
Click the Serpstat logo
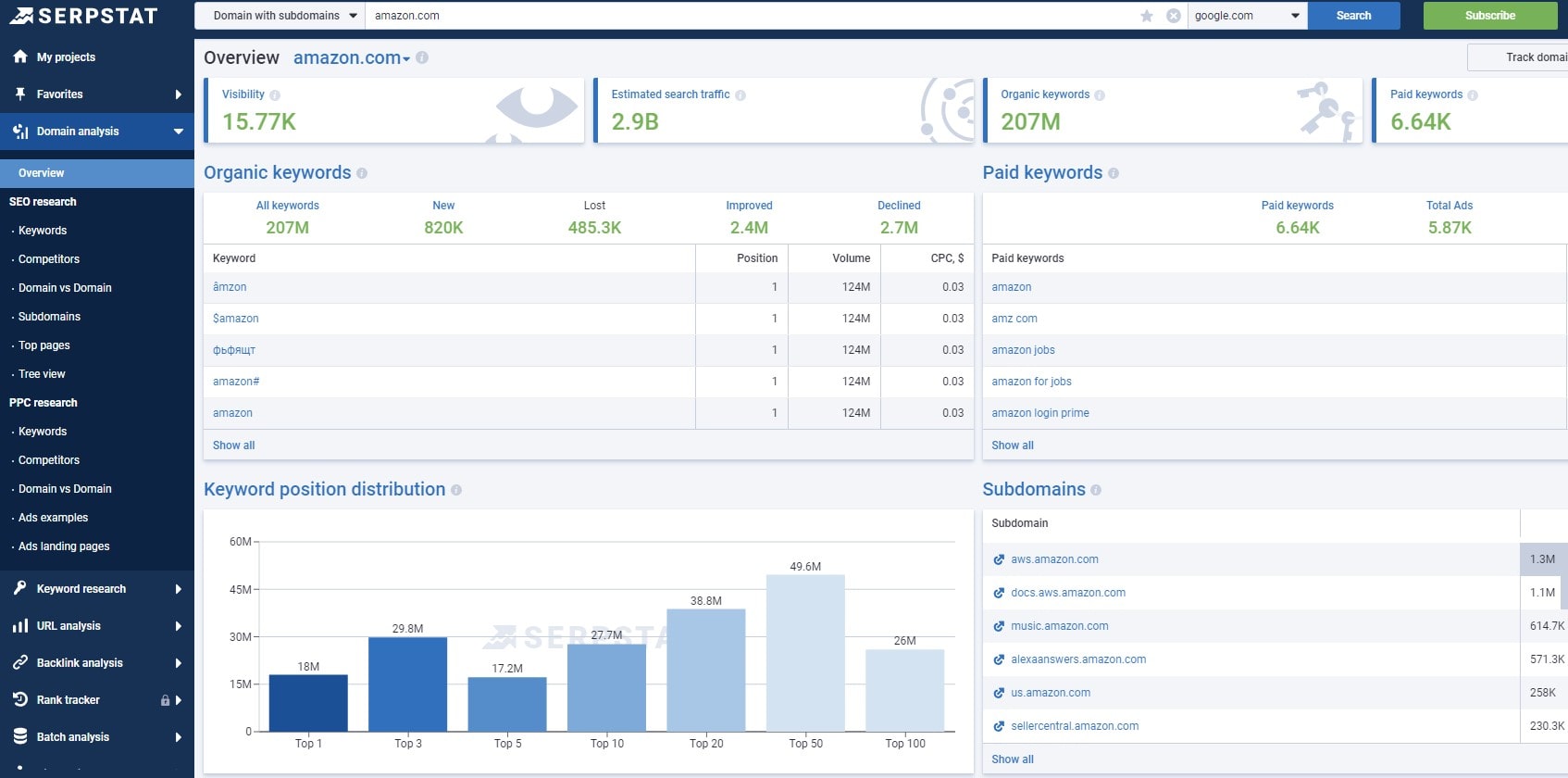[83, 16]
